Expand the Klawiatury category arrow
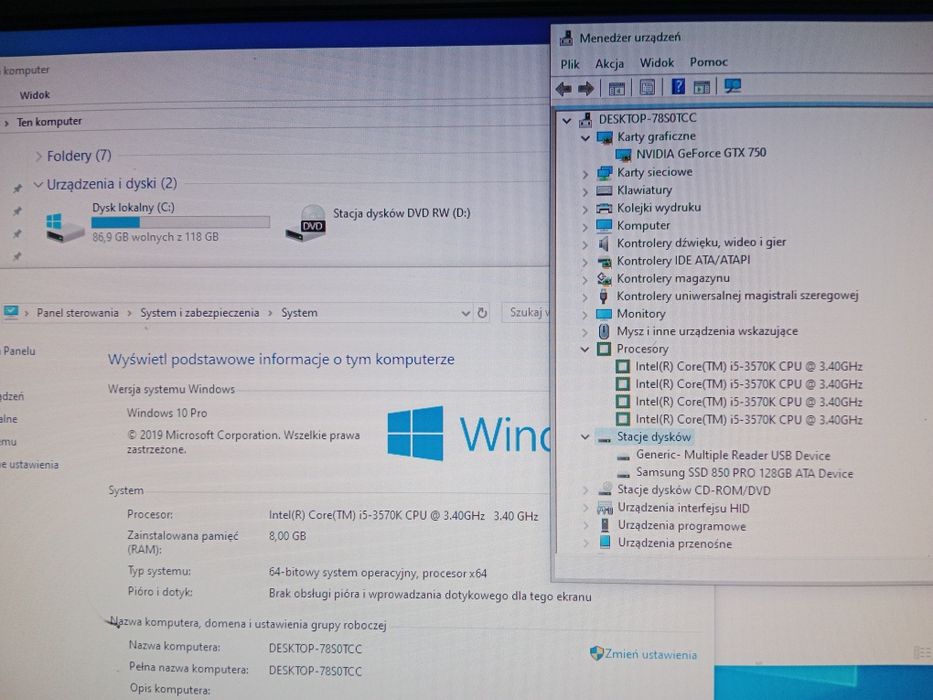Image resolution: width=933 pixels, height=700 pixels. click(585, 192)
